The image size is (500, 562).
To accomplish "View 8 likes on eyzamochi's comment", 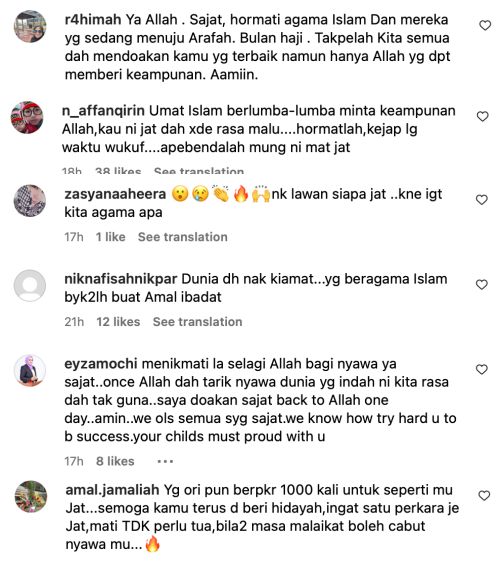I will pyautogui.click(x=115, y=461).
